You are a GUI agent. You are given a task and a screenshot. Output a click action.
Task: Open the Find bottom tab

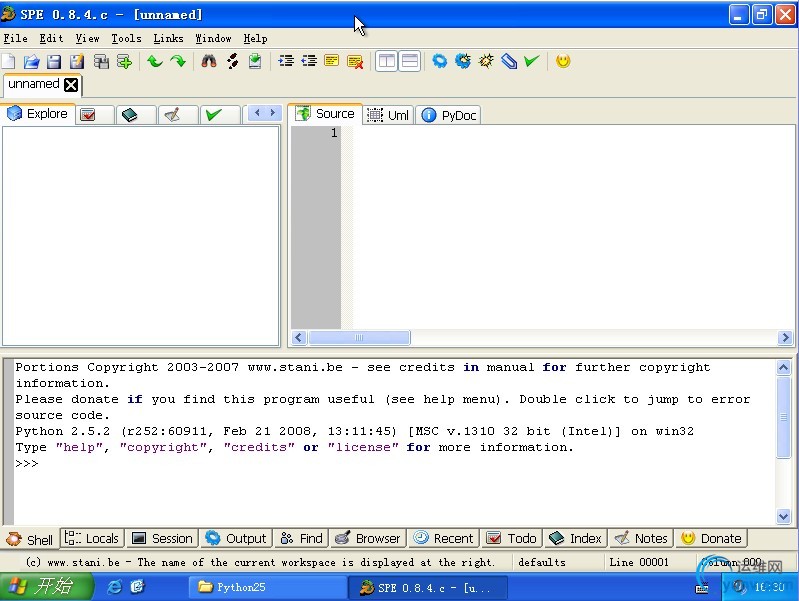[x=302, y=538]
